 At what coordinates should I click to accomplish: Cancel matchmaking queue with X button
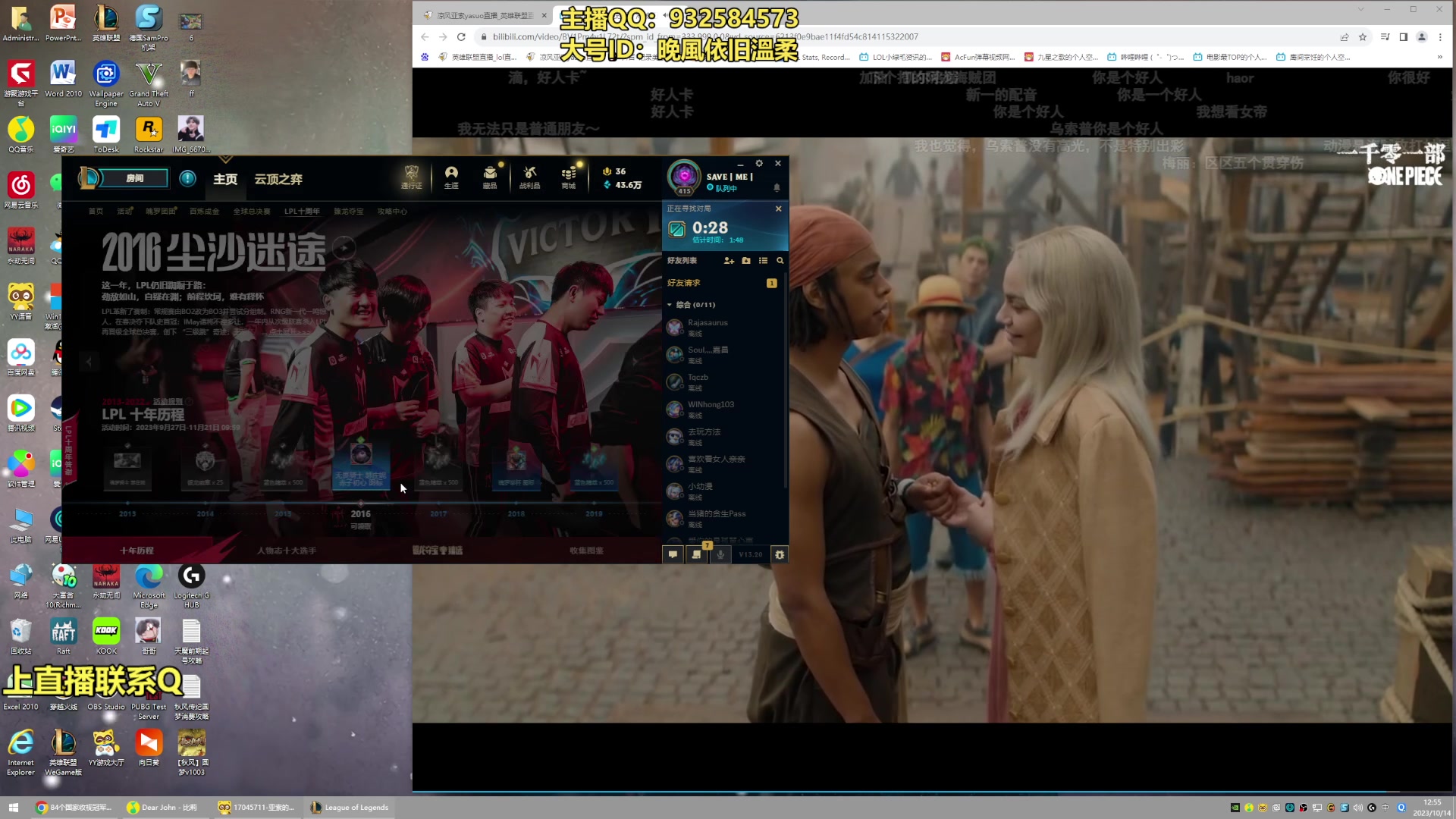[778, 209]
